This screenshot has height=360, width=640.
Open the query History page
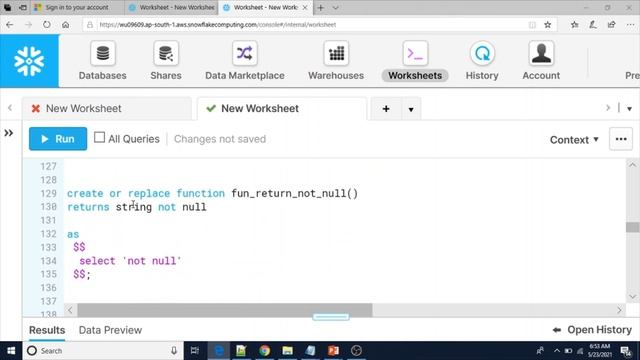(482, 61)
